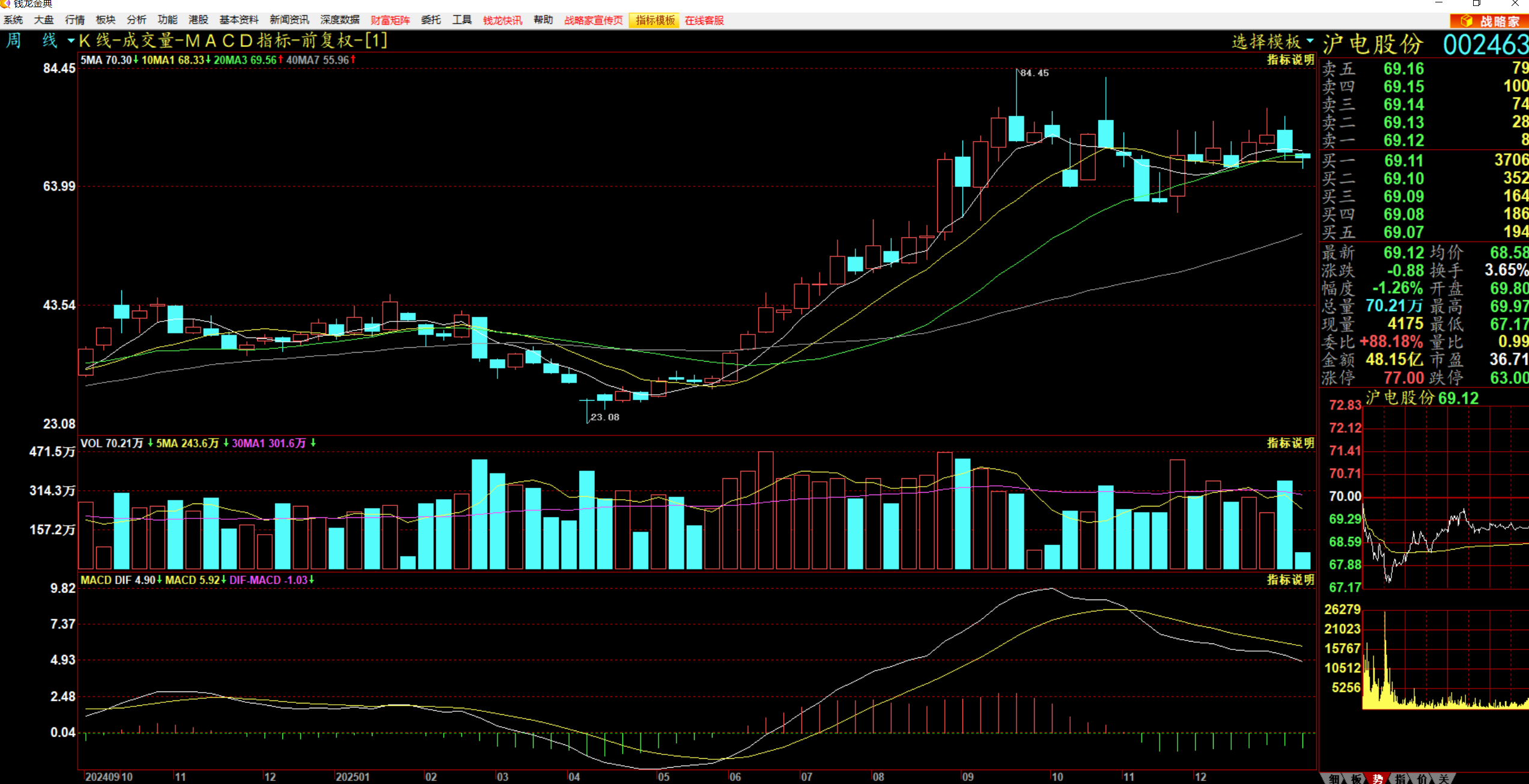Expand the 周线 period dropdown arrow

point(71,41)
